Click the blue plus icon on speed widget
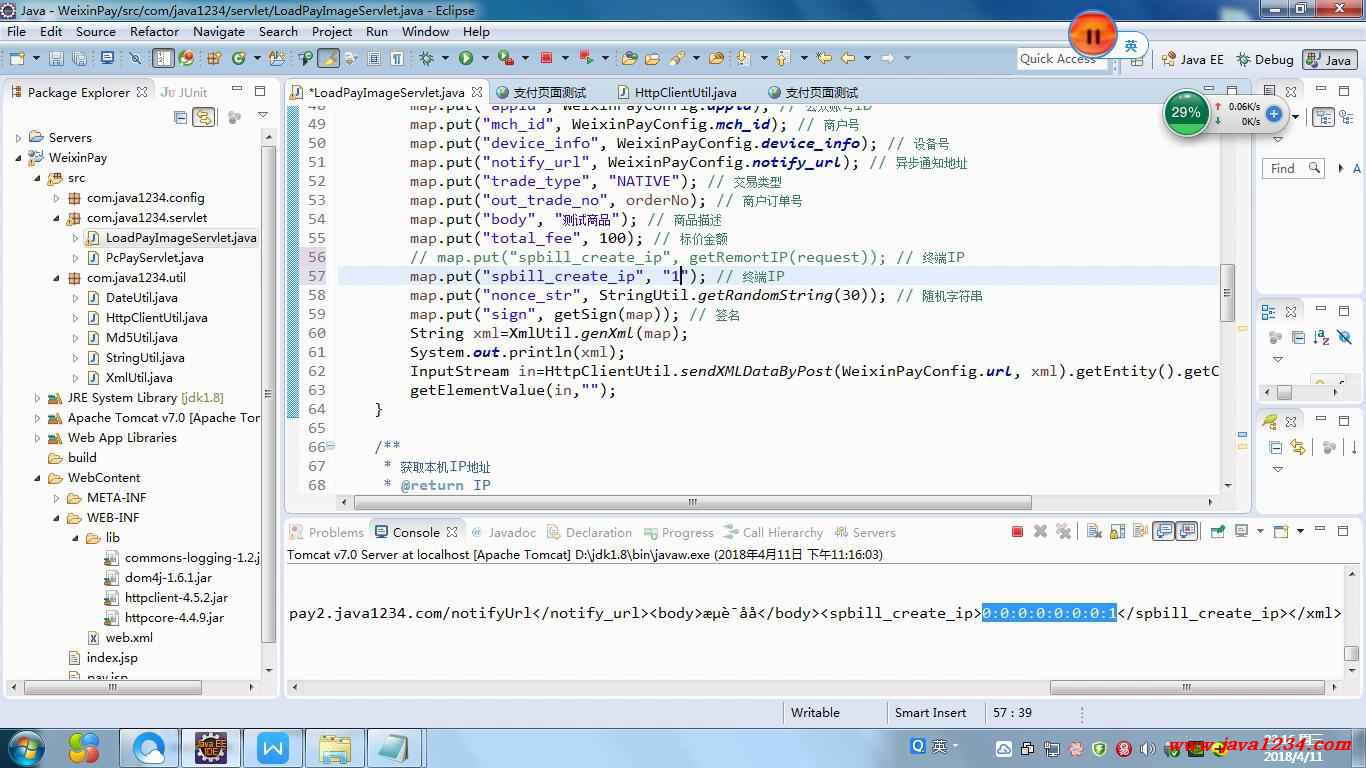Viewport: 1366px width, 768px height. [x=1274, y=114]
